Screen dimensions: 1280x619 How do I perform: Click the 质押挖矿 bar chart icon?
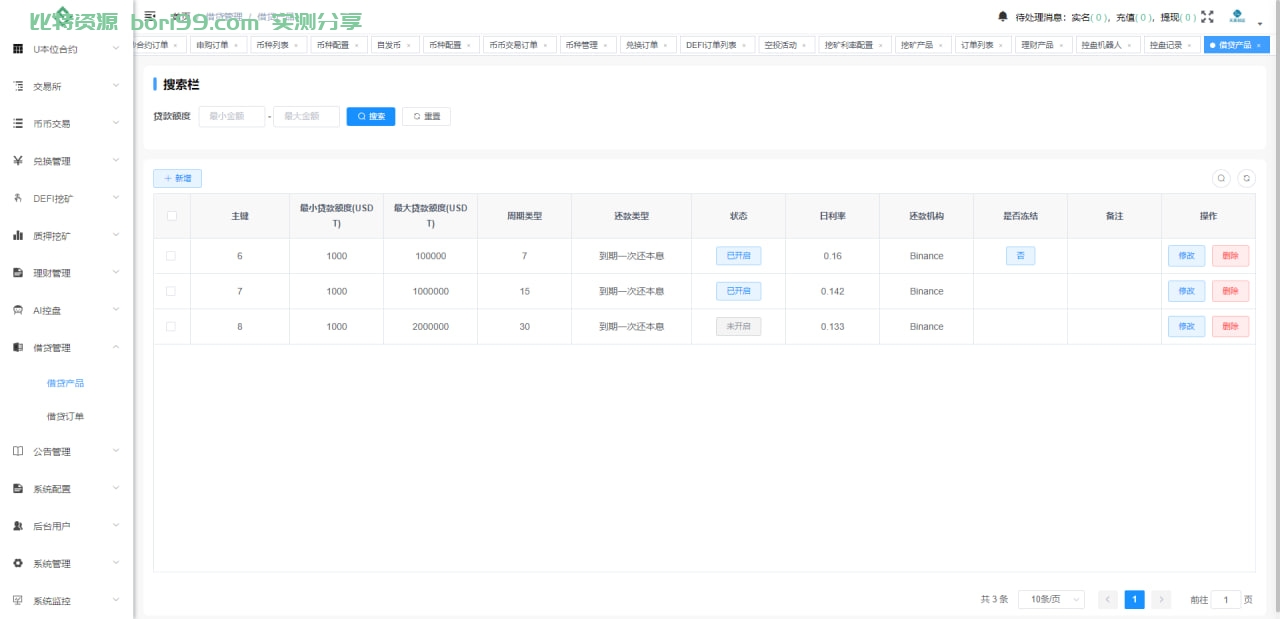[18, 235]
